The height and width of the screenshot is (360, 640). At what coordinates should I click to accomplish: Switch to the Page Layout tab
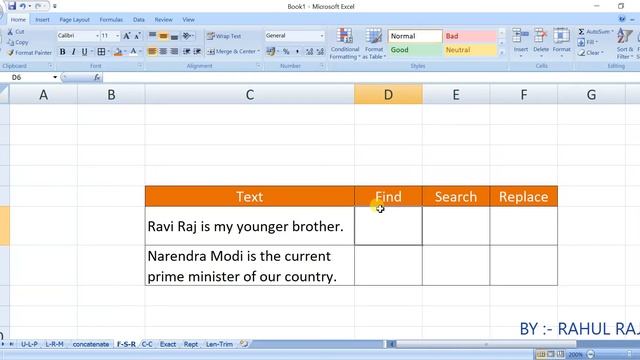click(74, 20)
